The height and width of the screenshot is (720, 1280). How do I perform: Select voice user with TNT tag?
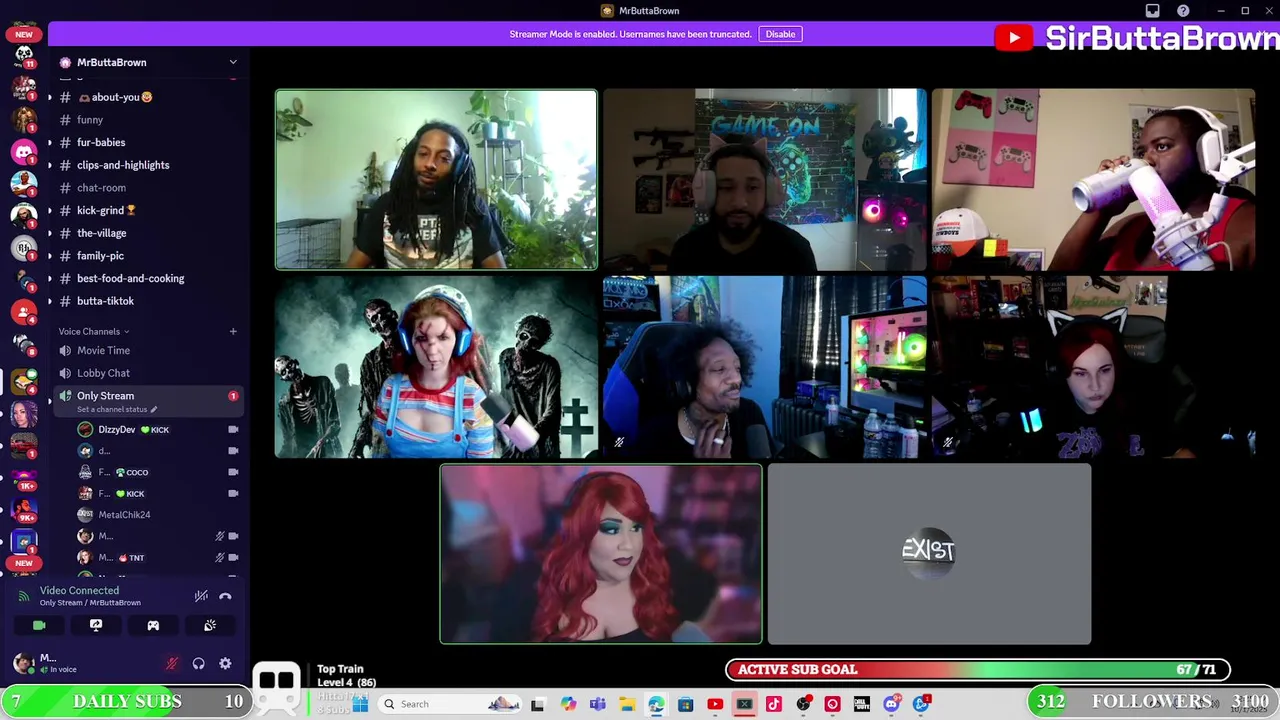(x=158, y=557)
